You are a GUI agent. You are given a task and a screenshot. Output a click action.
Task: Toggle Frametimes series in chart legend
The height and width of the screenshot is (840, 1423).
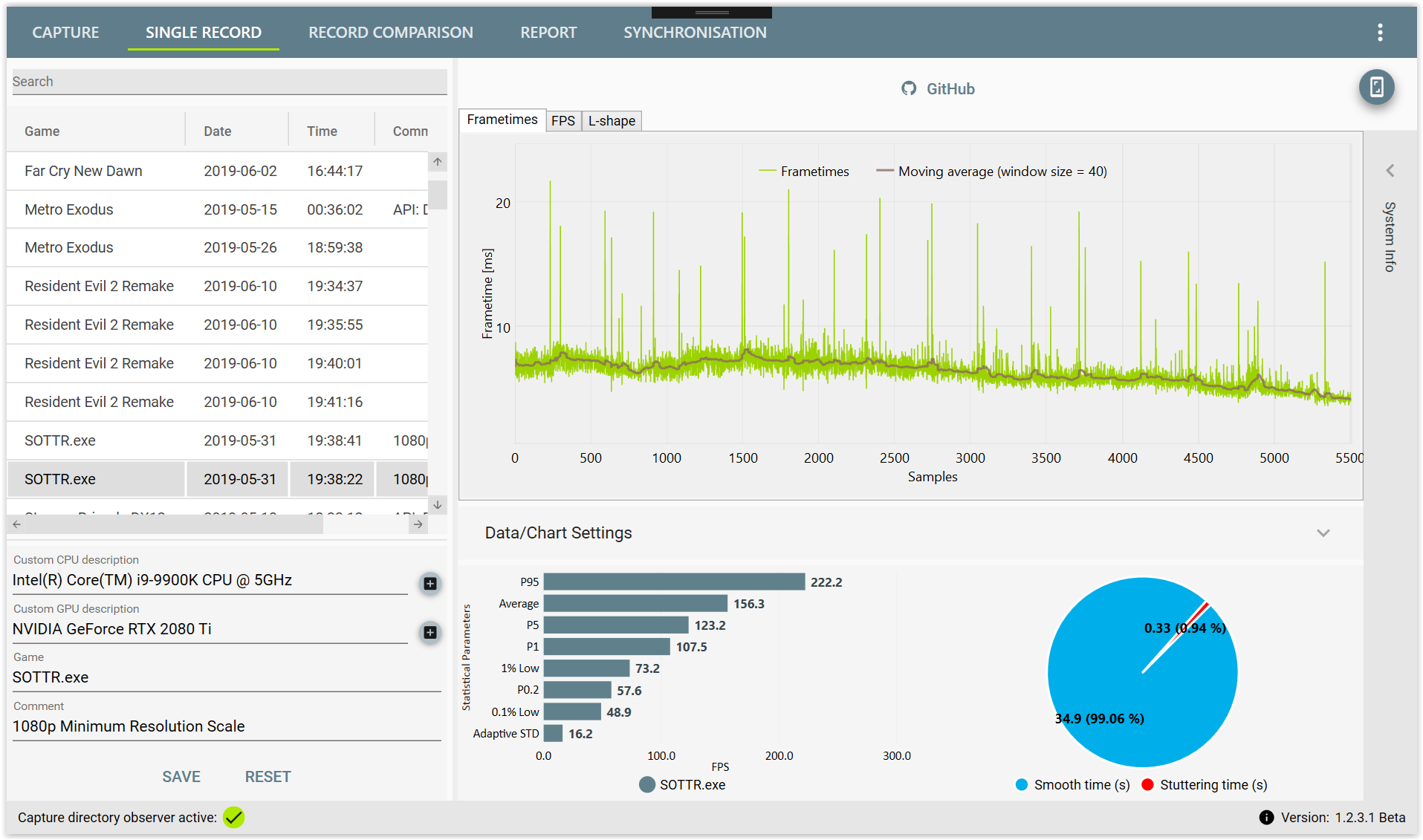tap(803, 172)
